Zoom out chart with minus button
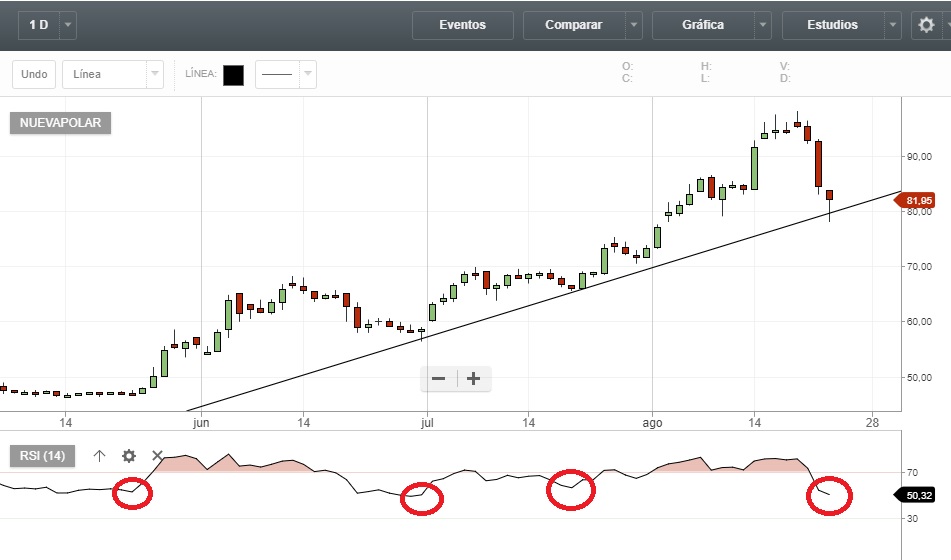Viewport: 951px width, 560px height. [439, 379]
